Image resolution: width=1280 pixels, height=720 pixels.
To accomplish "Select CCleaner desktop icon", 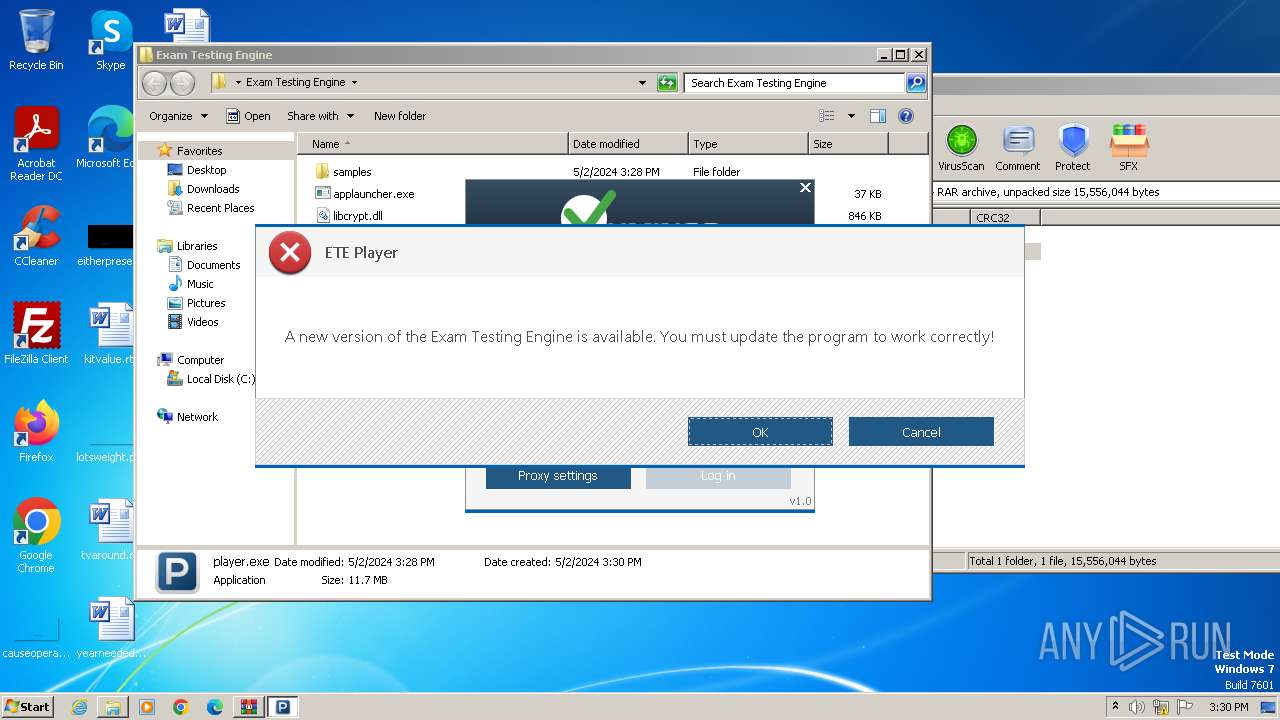I will click(x=36, y=236).
